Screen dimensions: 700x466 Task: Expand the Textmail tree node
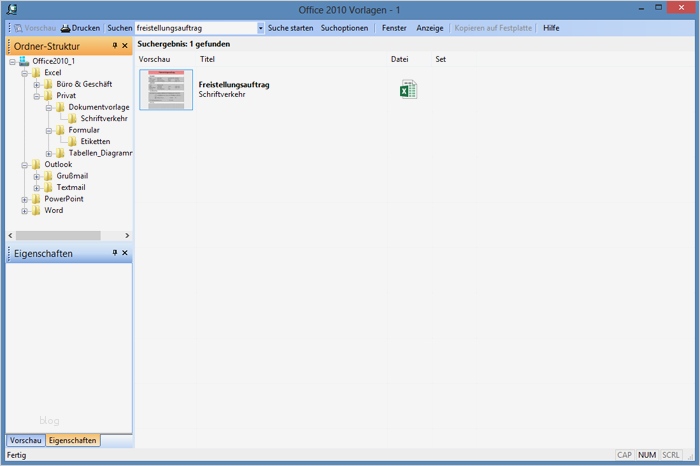tap(37, 188)
